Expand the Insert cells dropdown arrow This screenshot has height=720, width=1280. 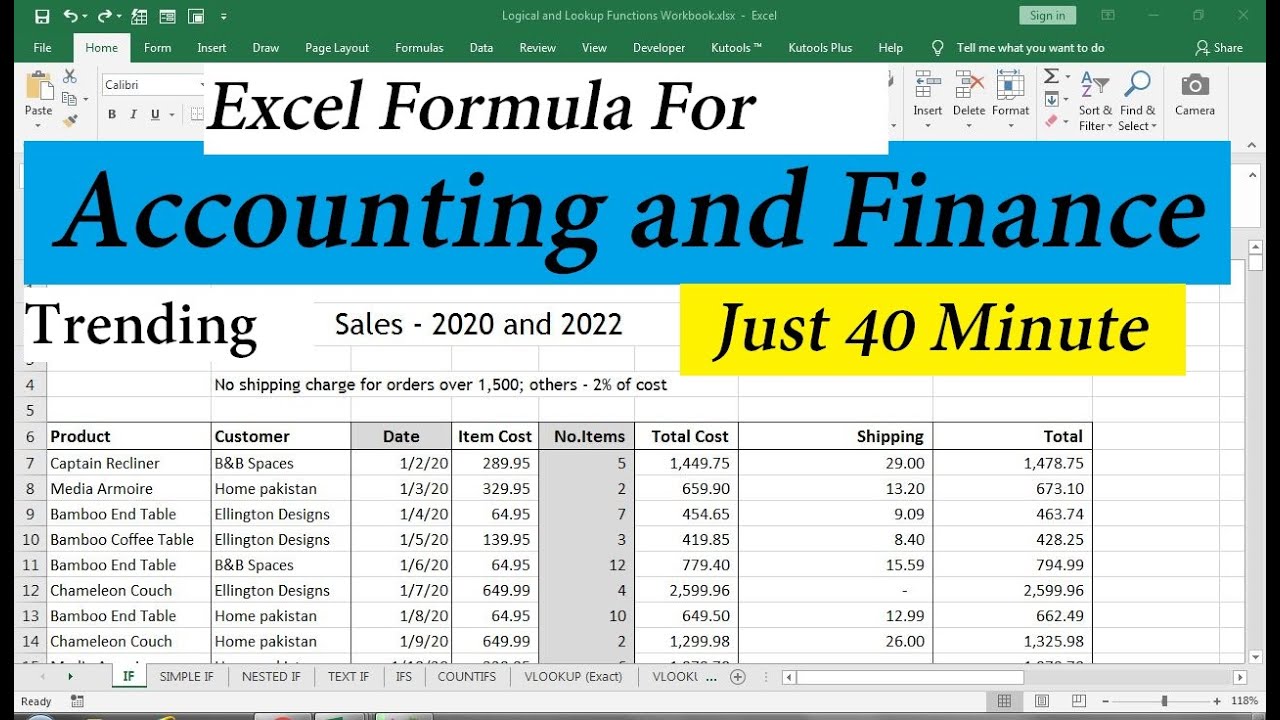tap(927, 126)
